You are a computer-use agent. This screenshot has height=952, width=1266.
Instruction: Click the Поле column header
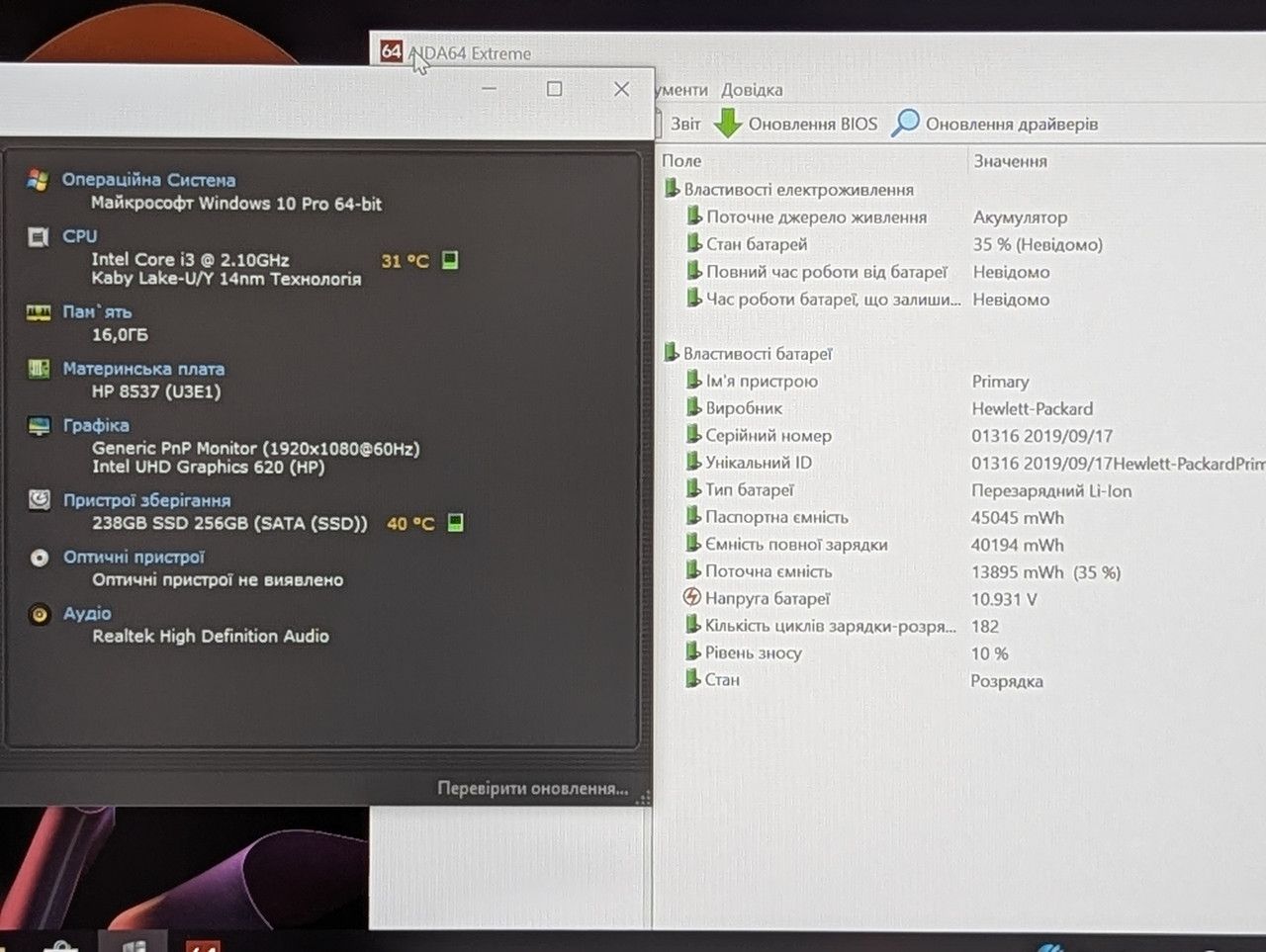click(x=681, y=160)
